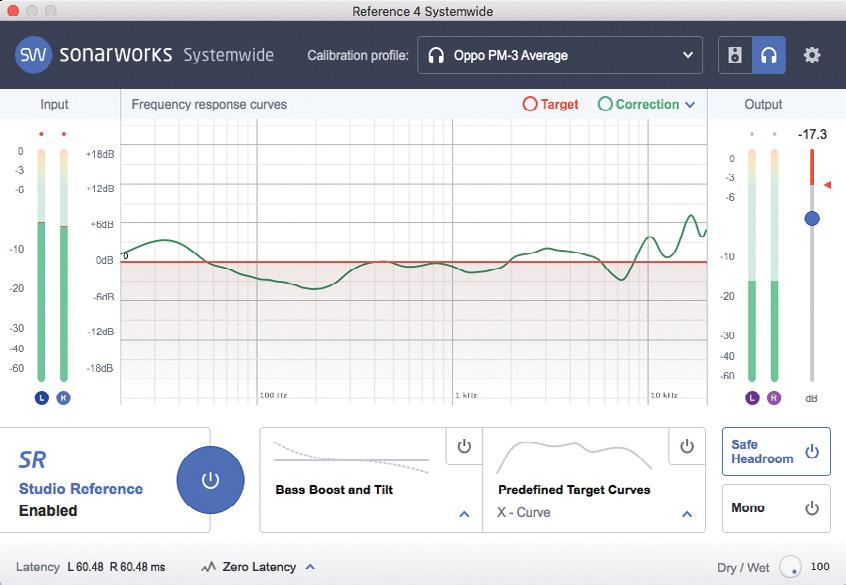Screen dimensions: 846x585
Task: Open the Calibration profile dropdown
Action: [560, 55]
